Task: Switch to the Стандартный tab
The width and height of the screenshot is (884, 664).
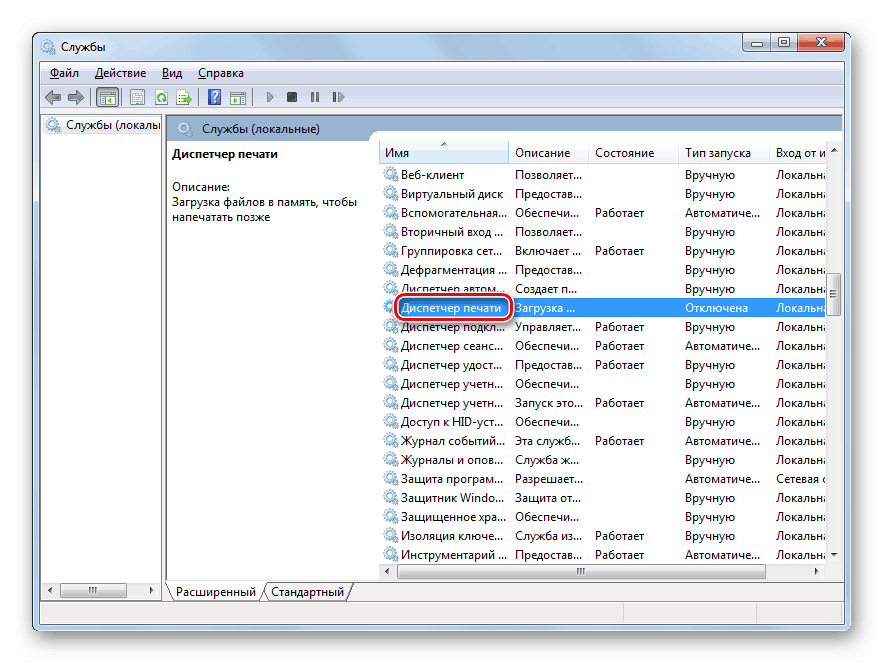Action: (x=307, y=591)
